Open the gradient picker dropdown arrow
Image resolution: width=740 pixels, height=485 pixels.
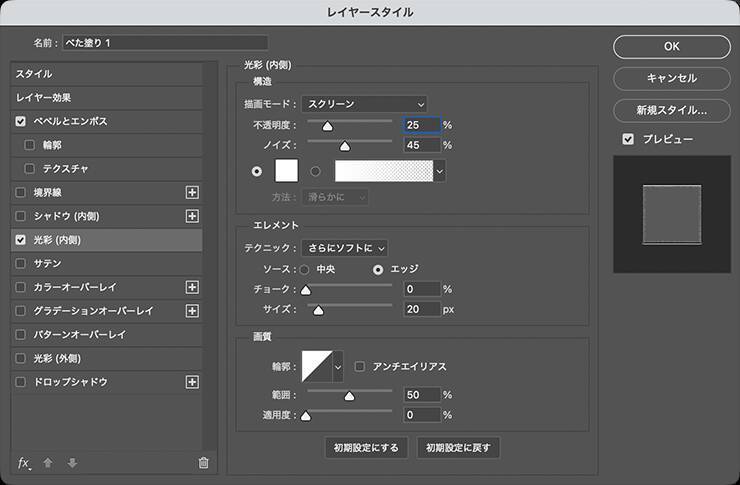[x=440, y=171]
